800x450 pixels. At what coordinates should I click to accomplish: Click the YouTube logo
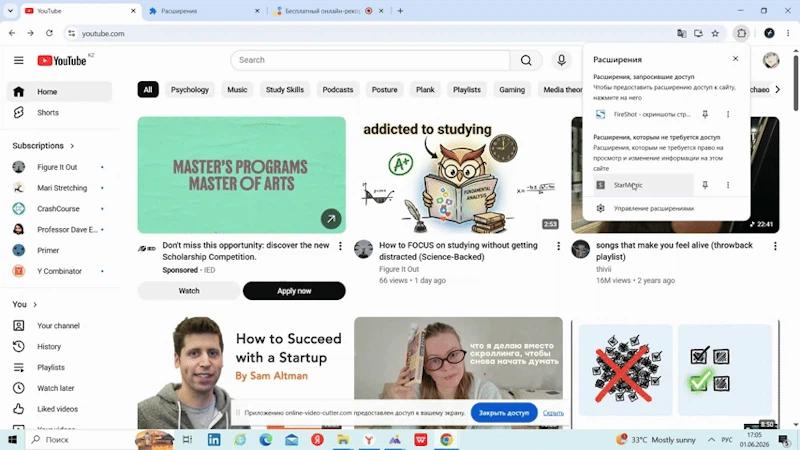62,61
